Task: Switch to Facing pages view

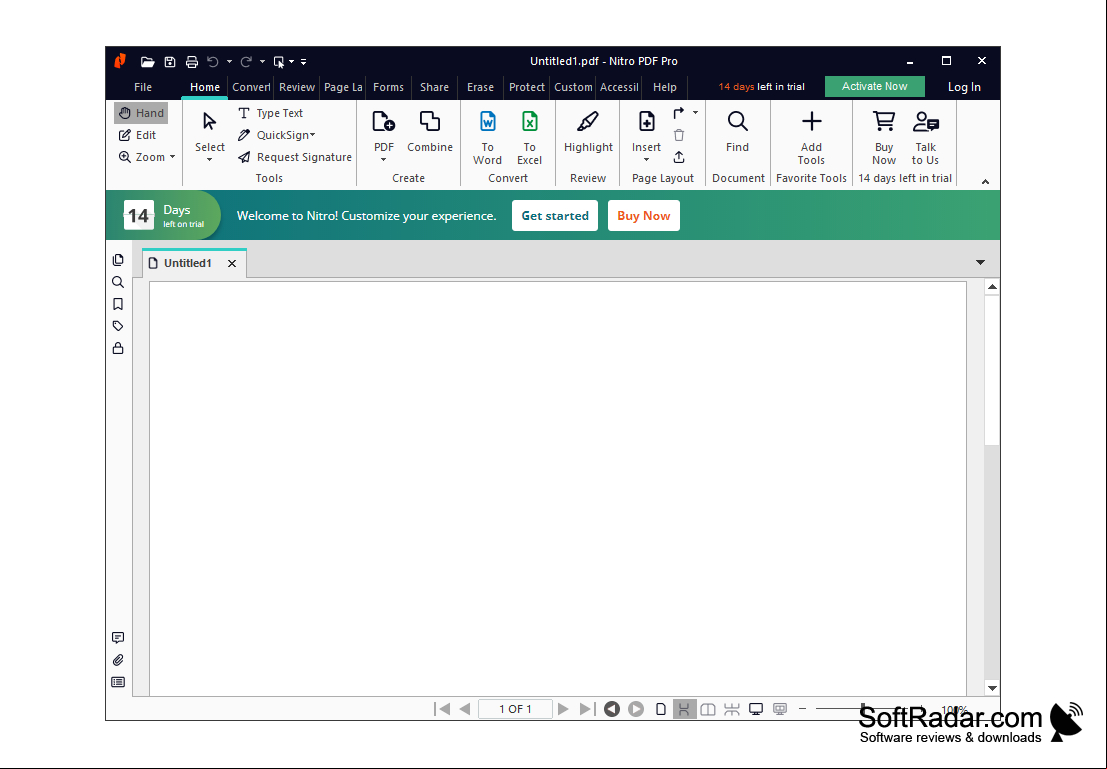Action: [x=707, y=709]
